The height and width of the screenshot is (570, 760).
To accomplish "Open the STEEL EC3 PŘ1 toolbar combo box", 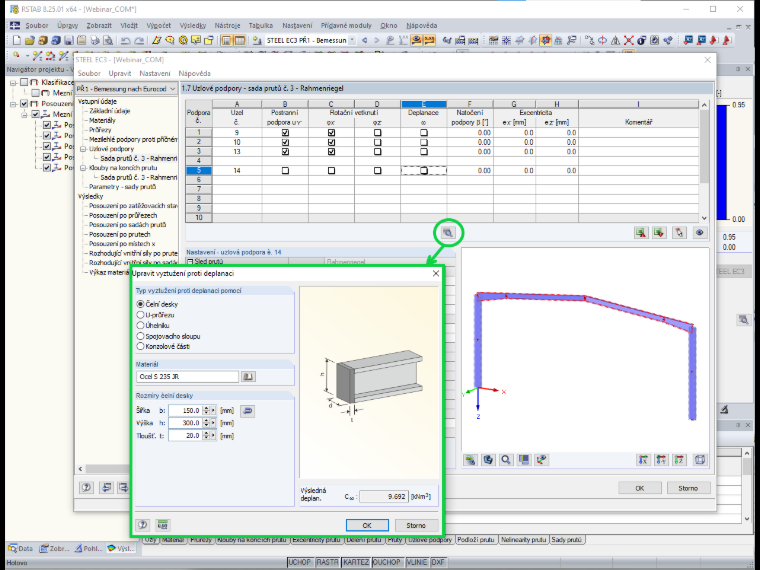I will (x=352, y=40).
